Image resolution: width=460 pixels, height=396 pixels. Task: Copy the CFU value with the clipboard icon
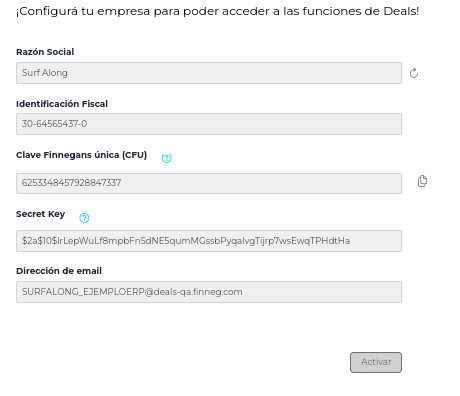coord(422,181)
